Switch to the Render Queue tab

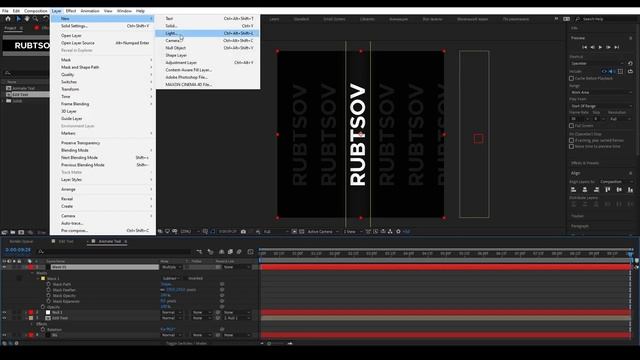click(21, 242)
